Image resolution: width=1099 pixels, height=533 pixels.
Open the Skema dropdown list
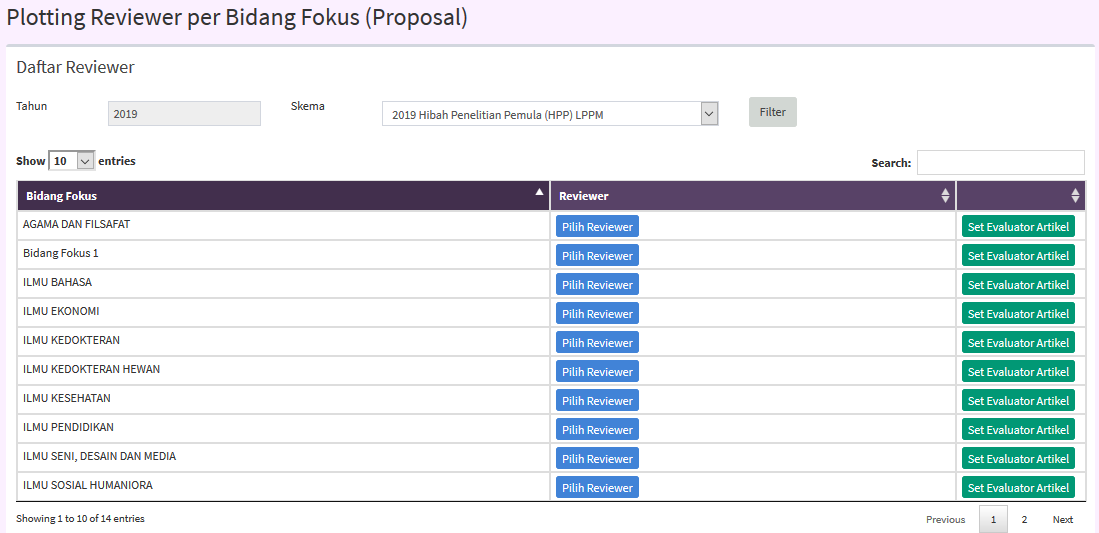[550, 114]
